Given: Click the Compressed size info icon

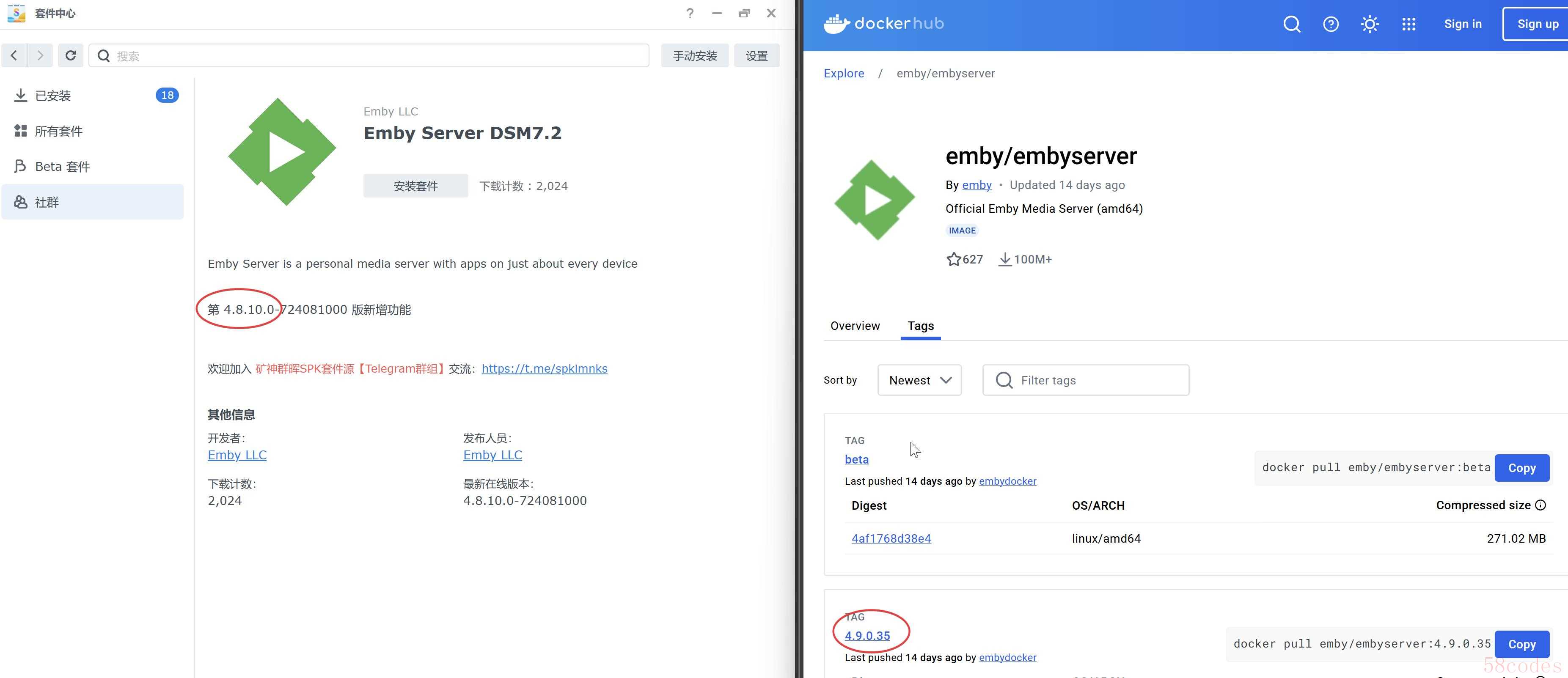Looking at the screenshot, I should click(1540, 505).
